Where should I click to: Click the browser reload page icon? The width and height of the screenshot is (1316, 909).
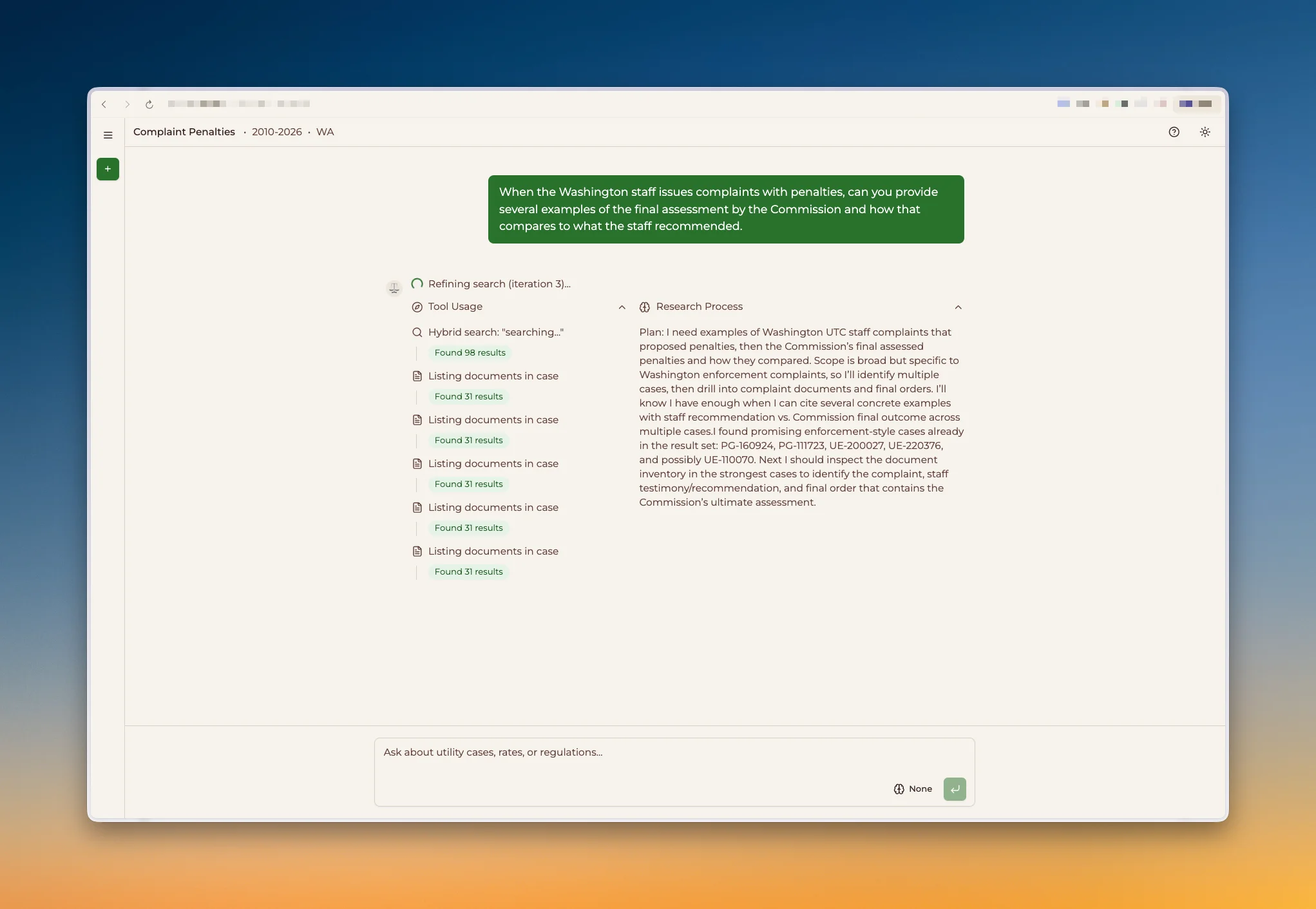click(149, 104)
